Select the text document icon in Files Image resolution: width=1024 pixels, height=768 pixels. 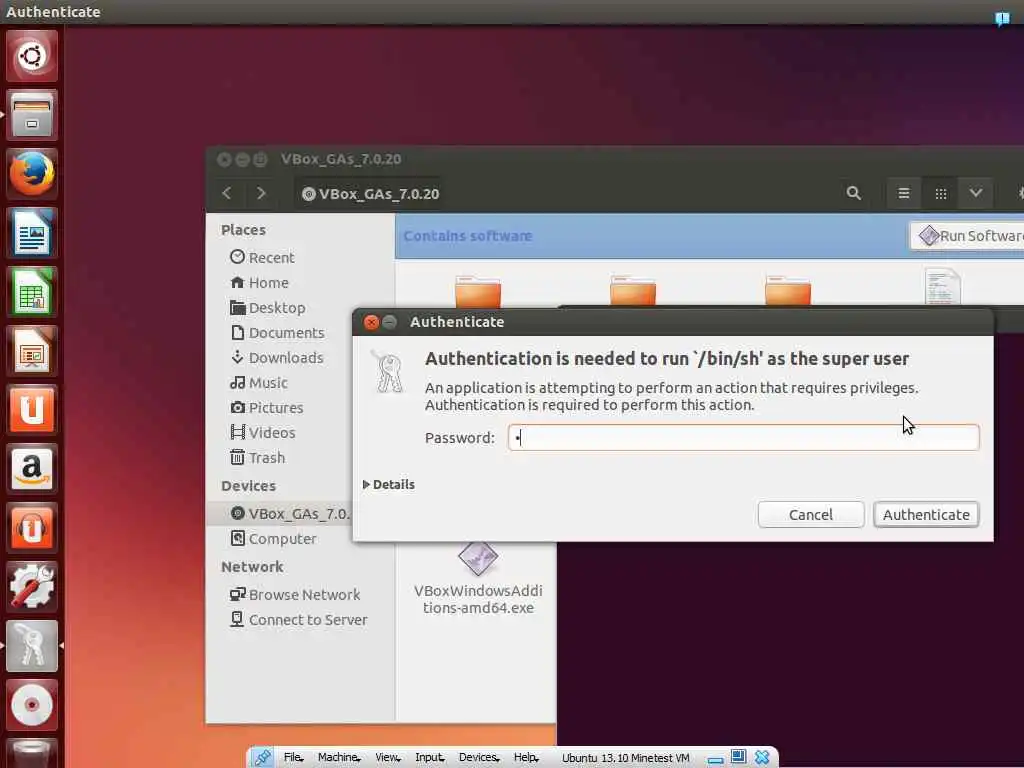[x=942, y=286]
